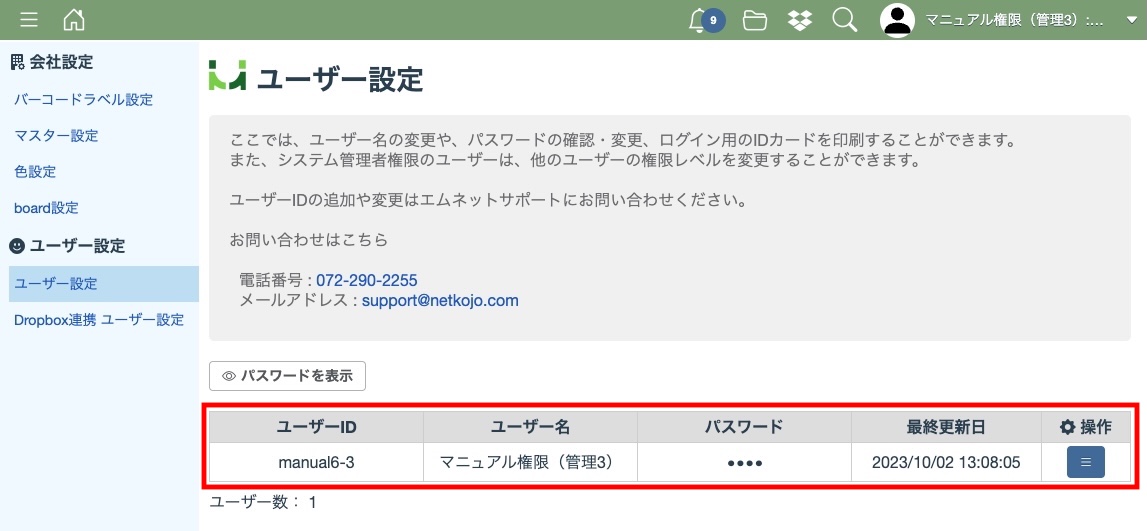1147x531 pixels.
Task: Click the support@netkojo.com email link
Action: pos(440,300)
